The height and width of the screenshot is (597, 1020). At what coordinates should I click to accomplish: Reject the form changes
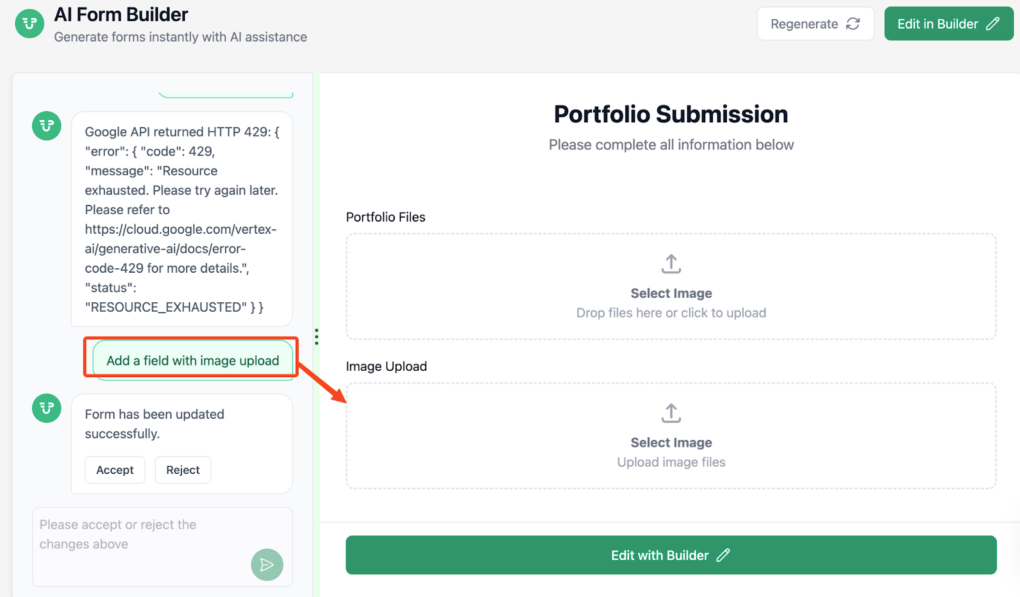click(183, 470)
